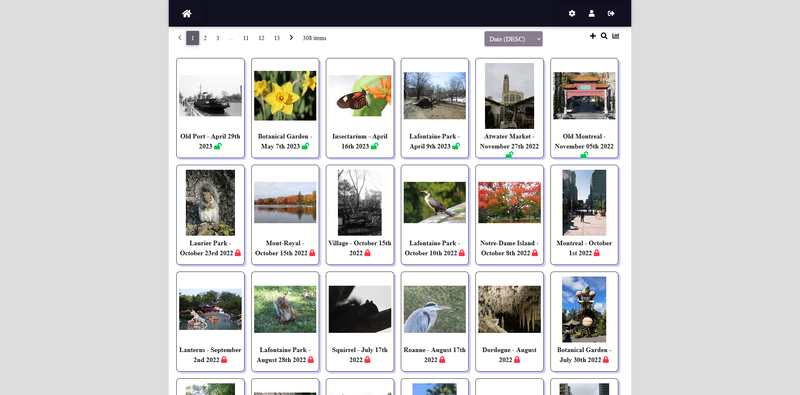Viewport: 800px width, 395px height.
Task: Toggle unlock icon on Lafontaine Park April 9th
Action: 456,146
